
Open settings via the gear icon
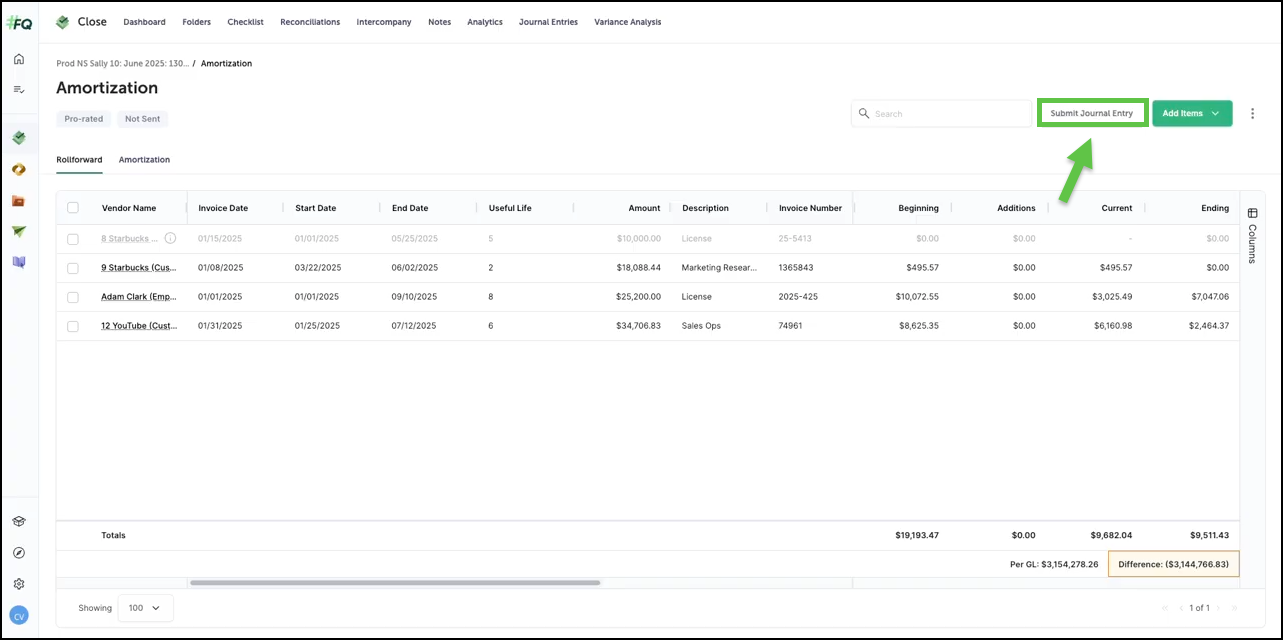[19, 584]
